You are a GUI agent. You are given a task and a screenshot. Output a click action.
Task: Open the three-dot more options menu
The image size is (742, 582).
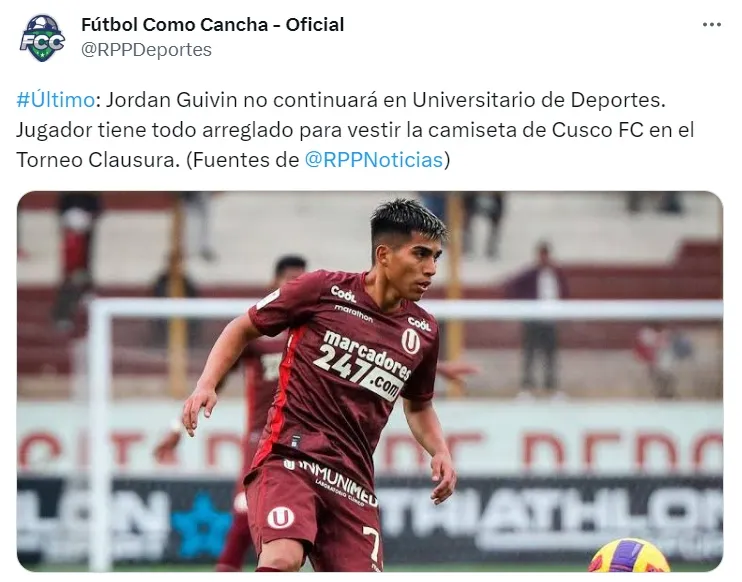(x=711, y=25)
